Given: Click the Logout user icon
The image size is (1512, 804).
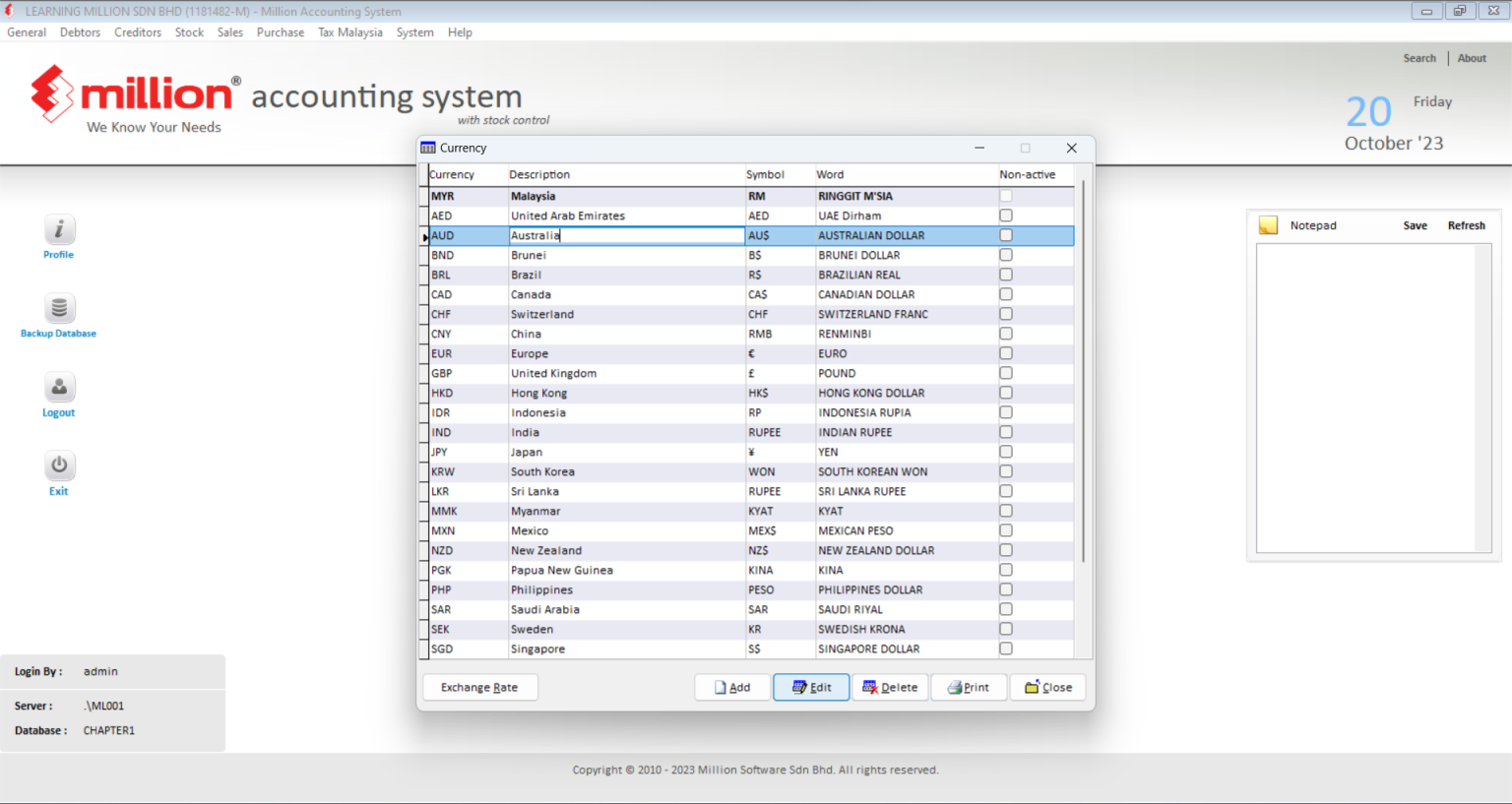Looking at the screenshot, I should tap(59, 388).
